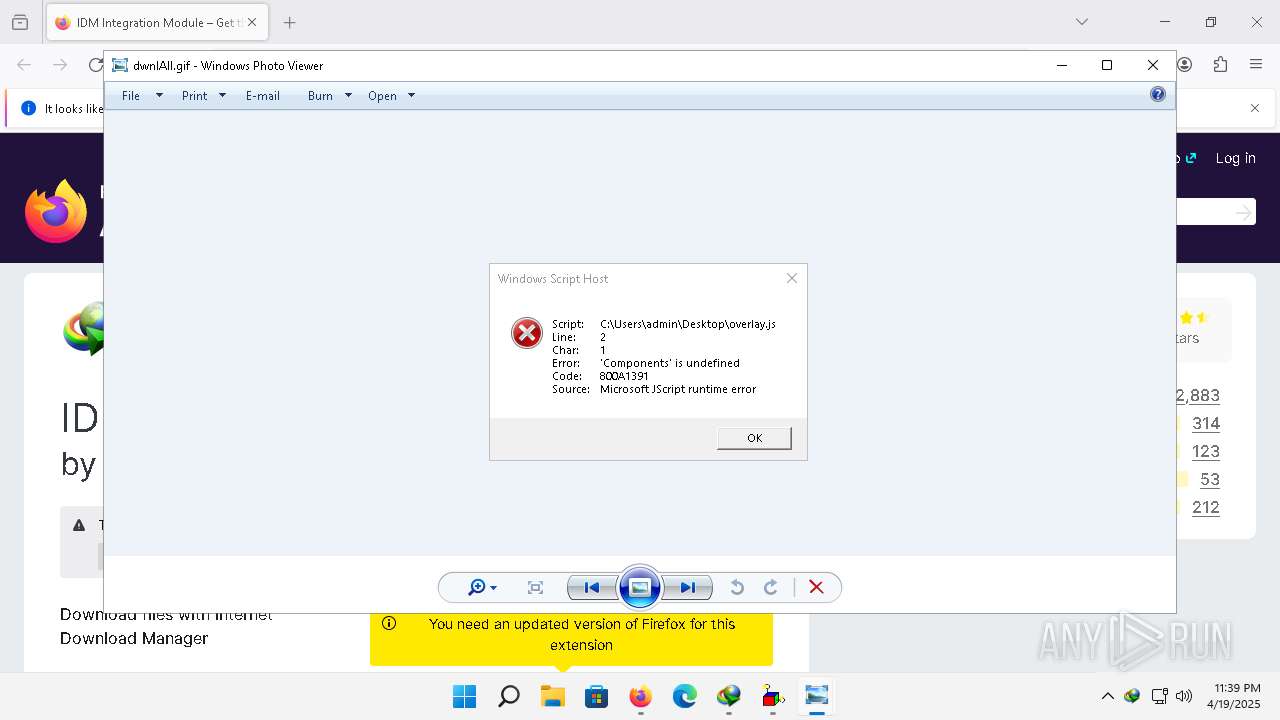Open Firefox from taskbar
Image resolution: width=1280 pixels, height=720 pixels.
pos(641,696)
